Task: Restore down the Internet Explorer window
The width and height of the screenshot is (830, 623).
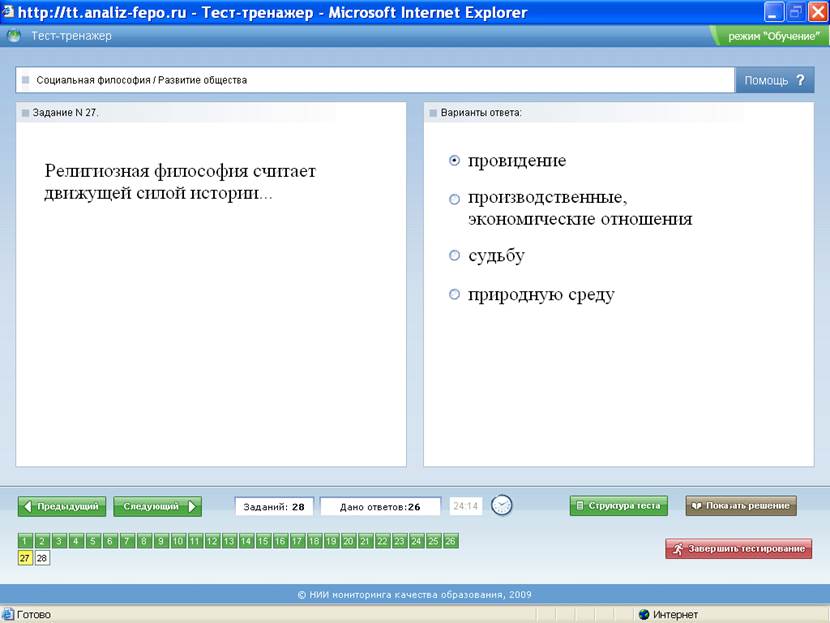Action: click(x=796, y=12)
